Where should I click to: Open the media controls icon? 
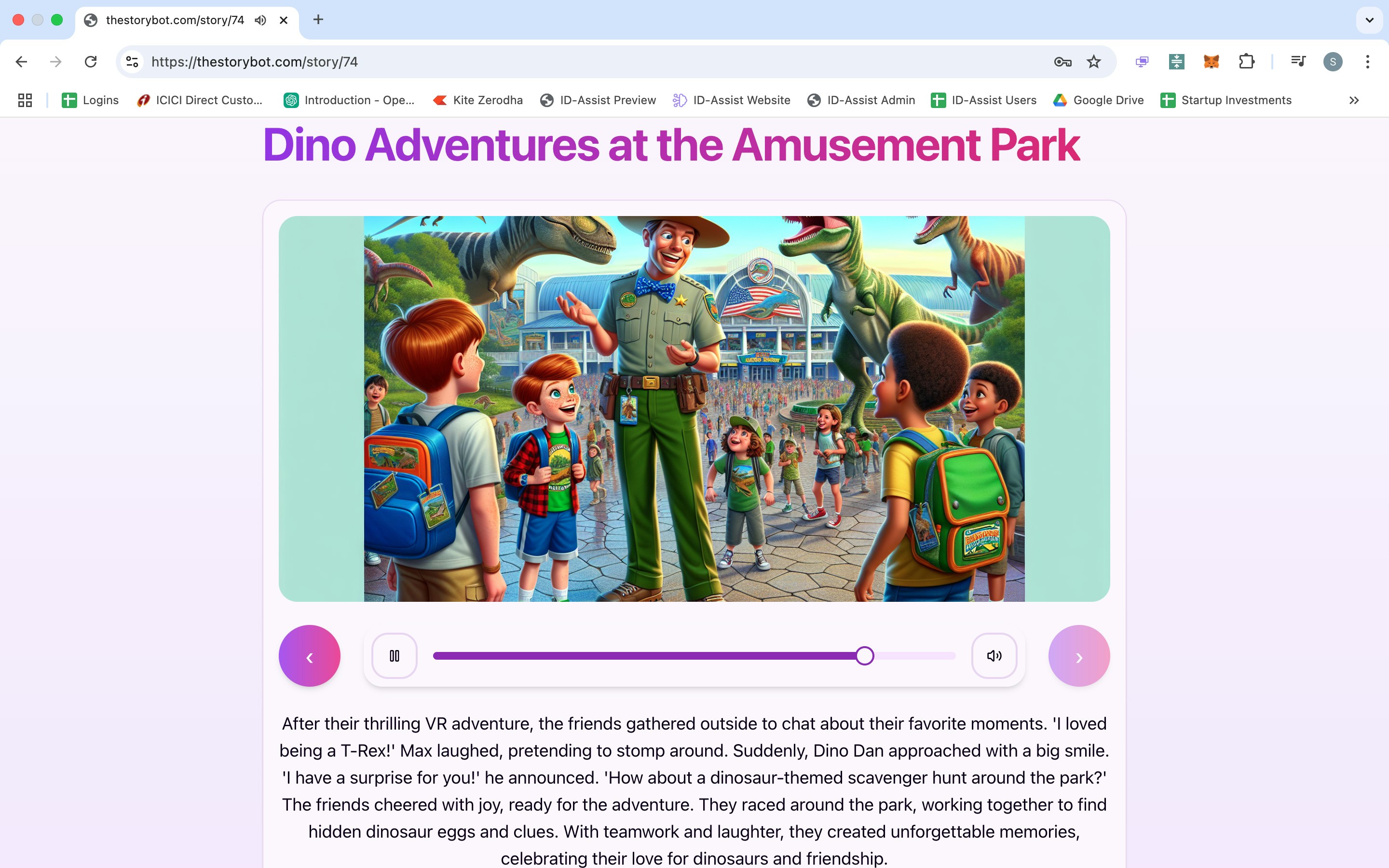tap(1298, 61)
